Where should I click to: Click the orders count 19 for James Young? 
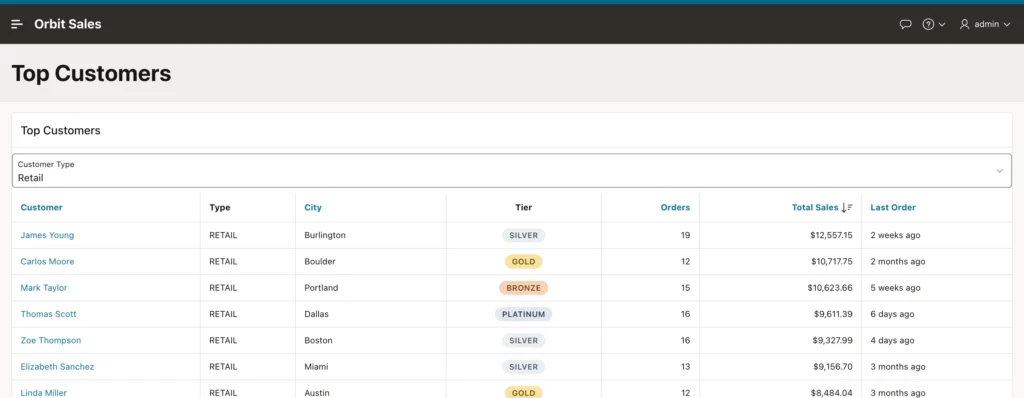[685, 235]
